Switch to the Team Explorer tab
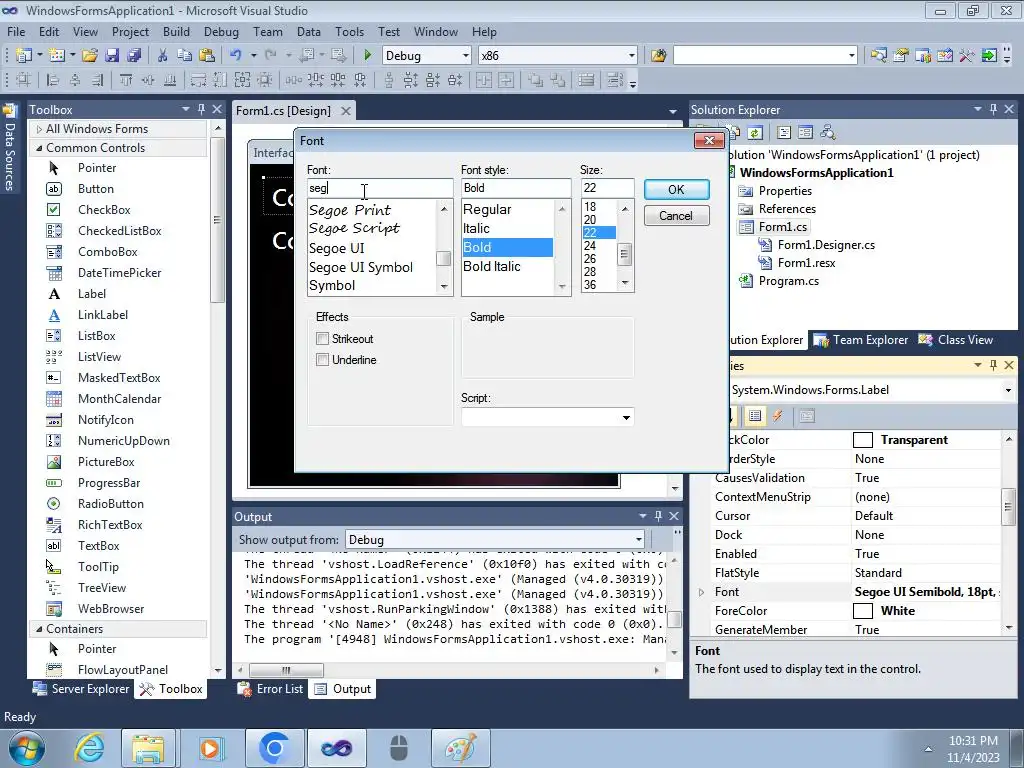The image size is (1024, 768). pyautogui.click(x=861, y=340)
